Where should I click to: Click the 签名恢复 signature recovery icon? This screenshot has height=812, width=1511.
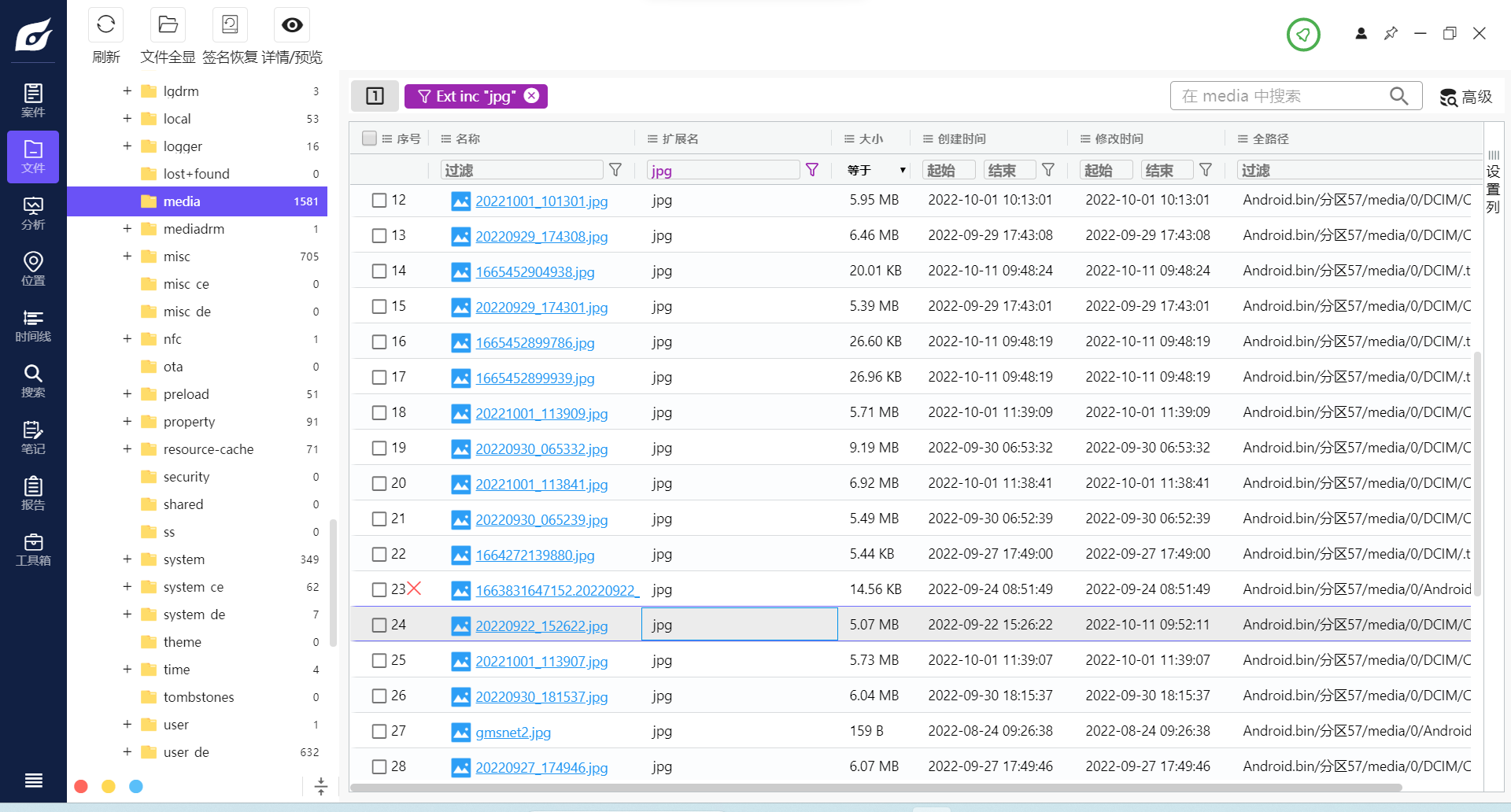point(230,25)
